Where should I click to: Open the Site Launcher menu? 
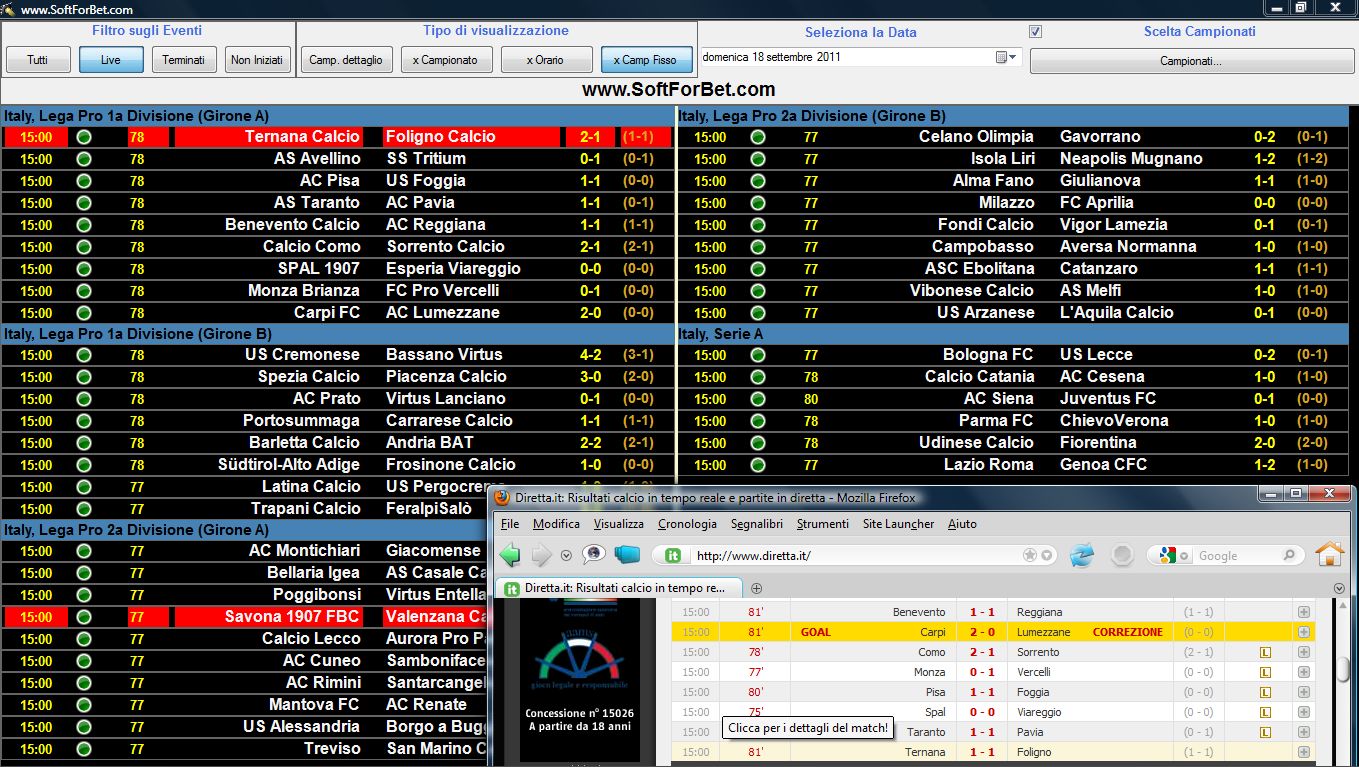tap(898, 524)
